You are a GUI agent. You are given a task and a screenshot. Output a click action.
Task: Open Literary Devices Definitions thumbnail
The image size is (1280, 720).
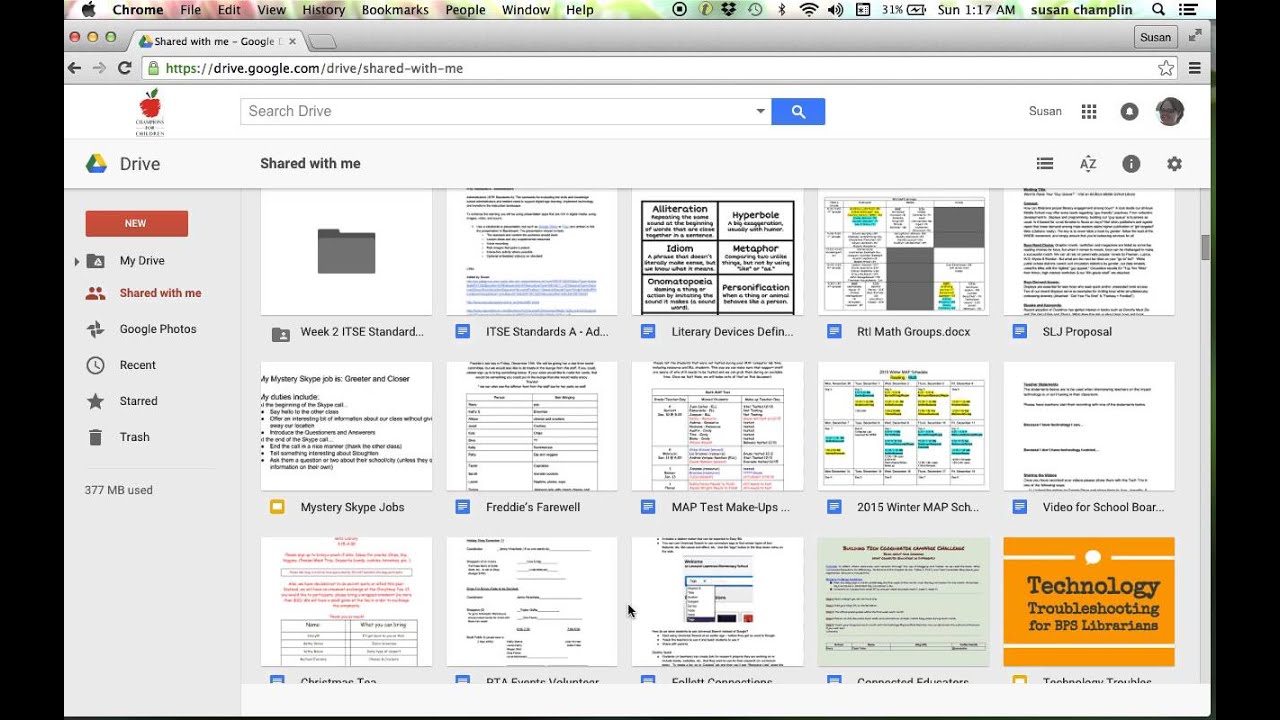[x=718, y=251]
